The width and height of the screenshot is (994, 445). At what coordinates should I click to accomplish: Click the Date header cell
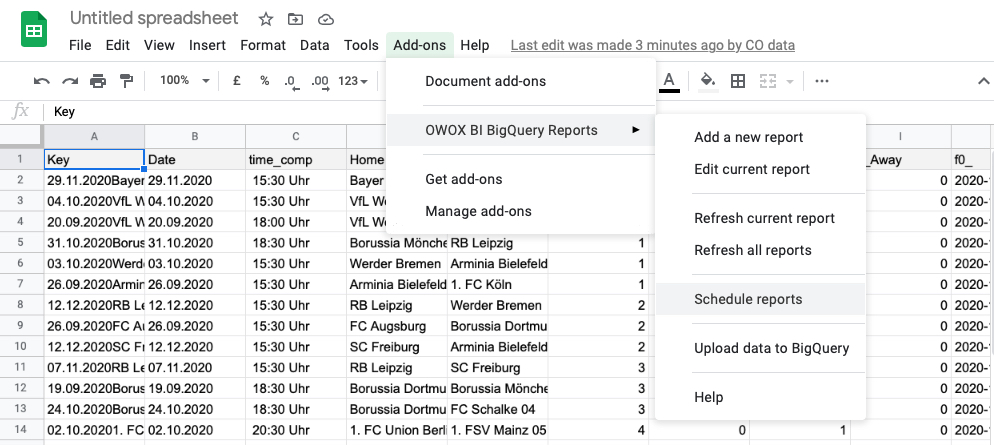(195, 160)
